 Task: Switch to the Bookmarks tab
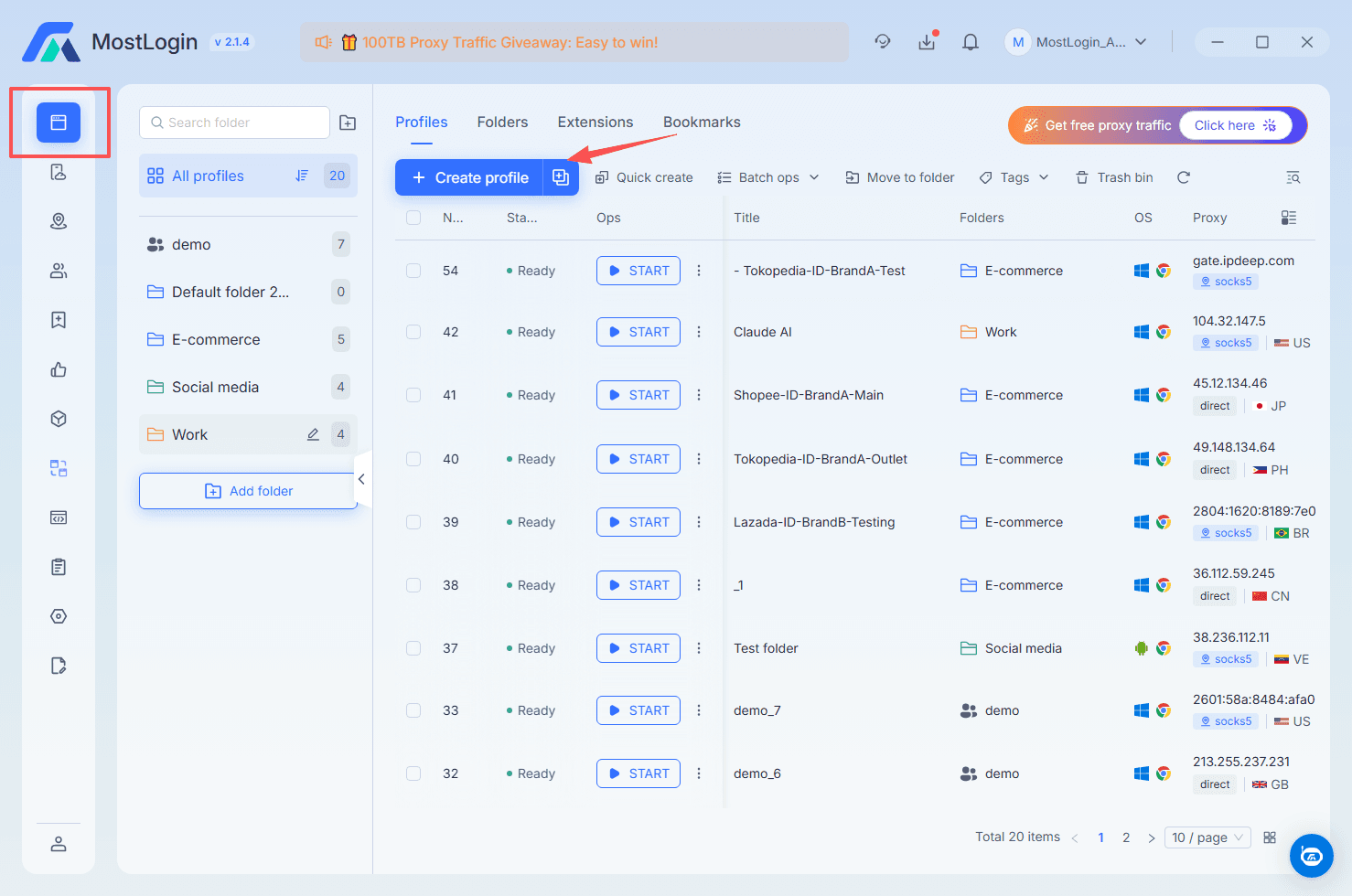[x=702, y=123]
